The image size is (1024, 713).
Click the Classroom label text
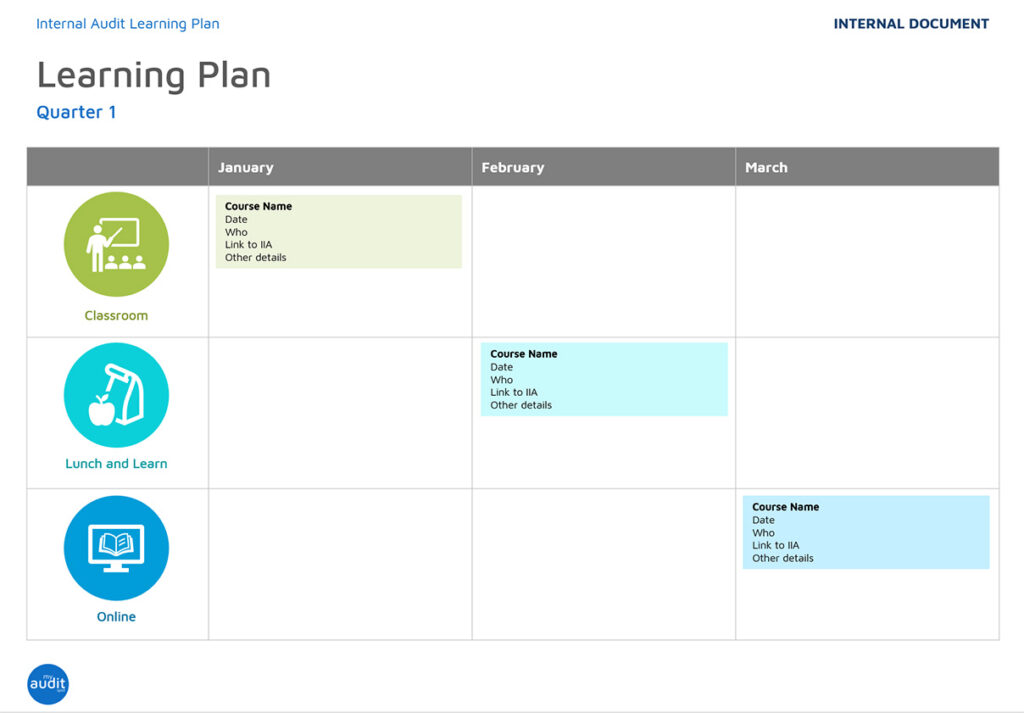click(x=116, y=315)
